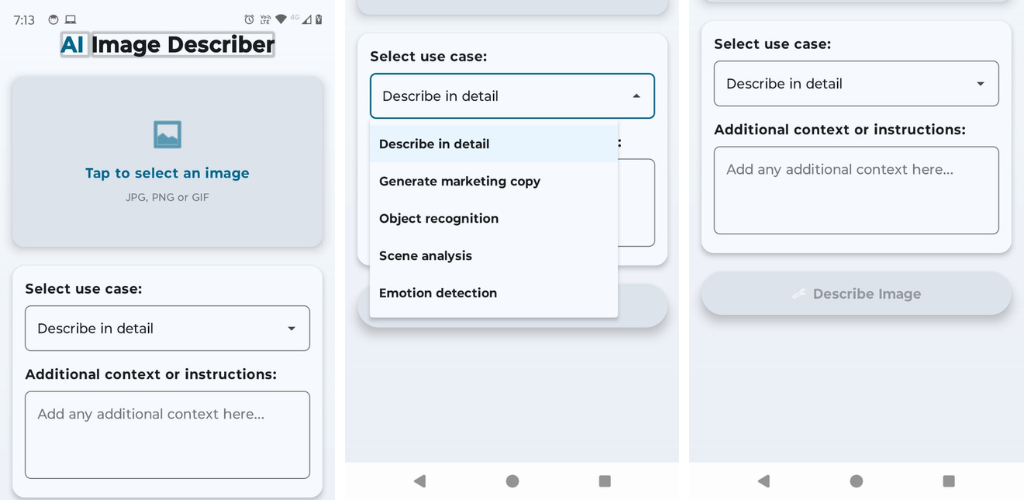
Task: Tap the recents square in right screen's navigation bar
Action: tap(949, 481)
